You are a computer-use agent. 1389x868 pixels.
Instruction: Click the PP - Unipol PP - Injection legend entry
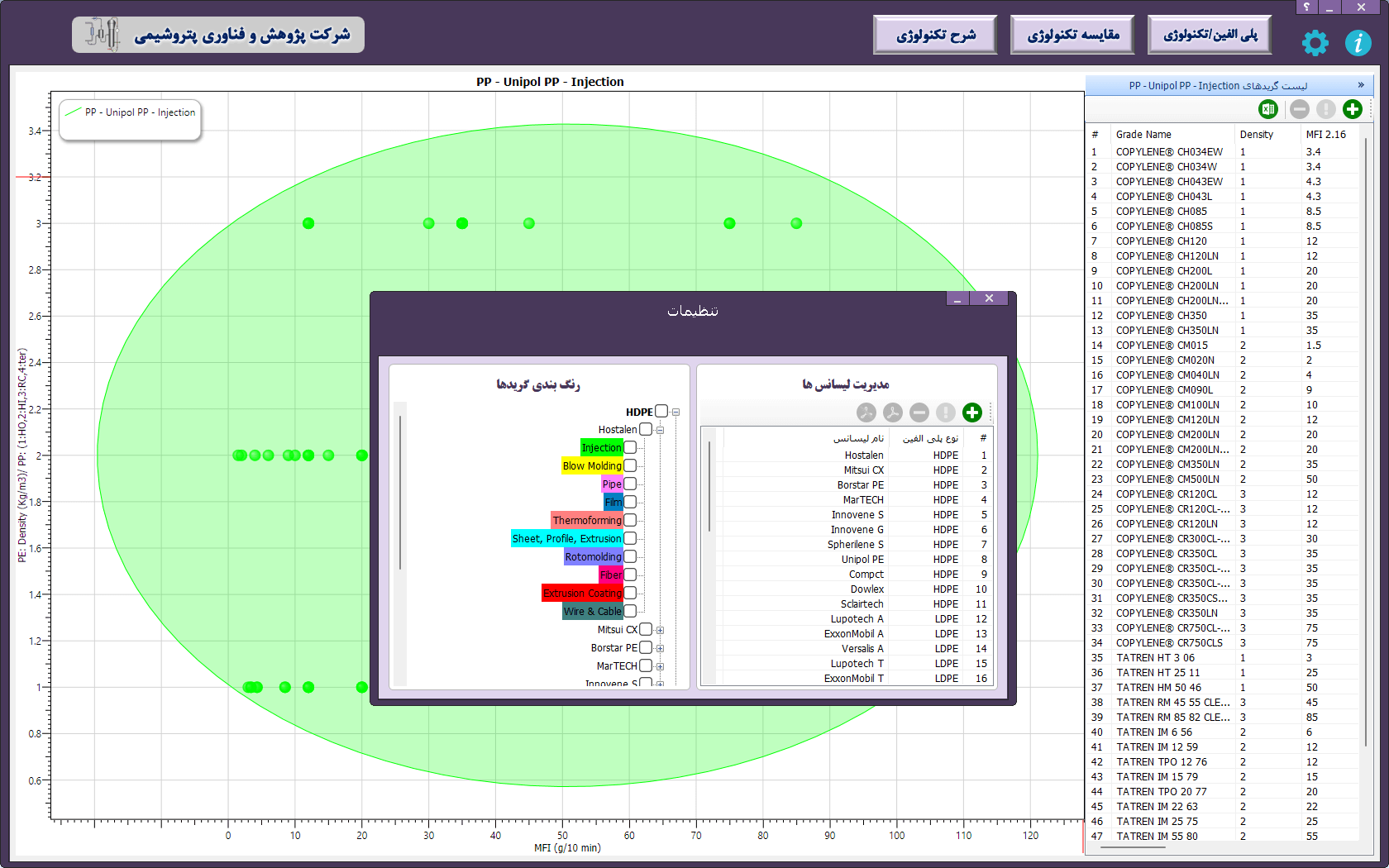[131, 112]
